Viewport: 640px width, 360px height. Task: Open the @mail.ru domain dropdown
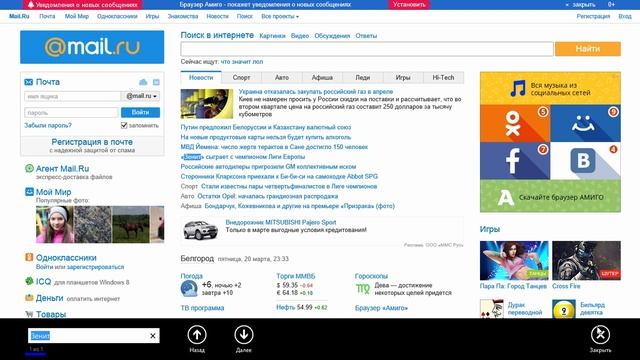(141, 96)
